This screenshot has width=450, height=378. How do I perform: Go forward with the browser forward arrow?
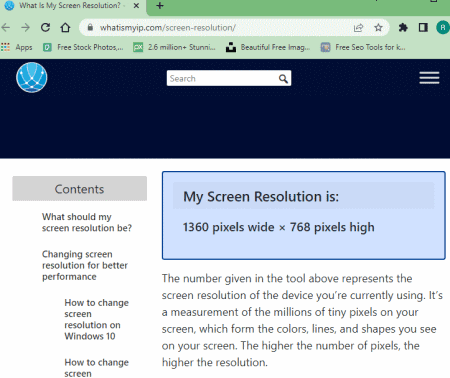tap(25, 28)
